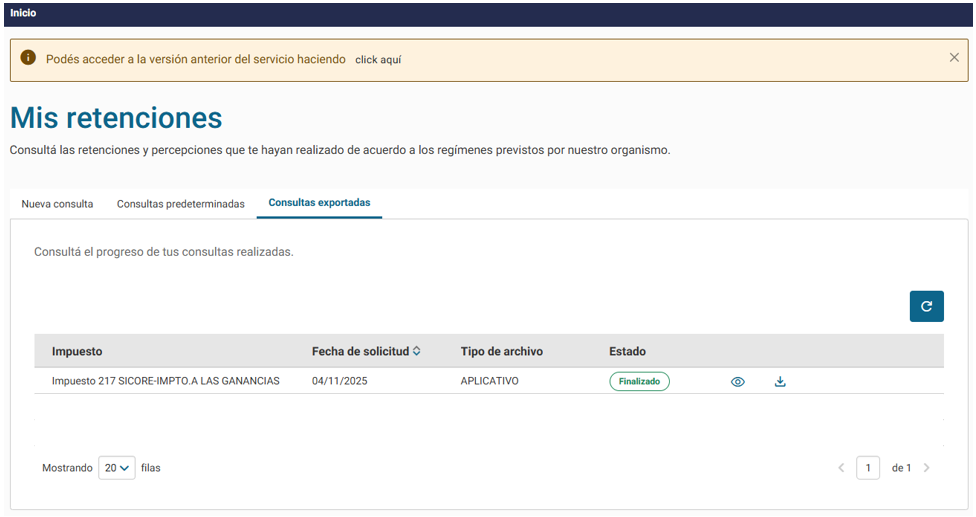
Task: Expand the rows-per-page dropdown showing 20
Action: coord(117,468)
